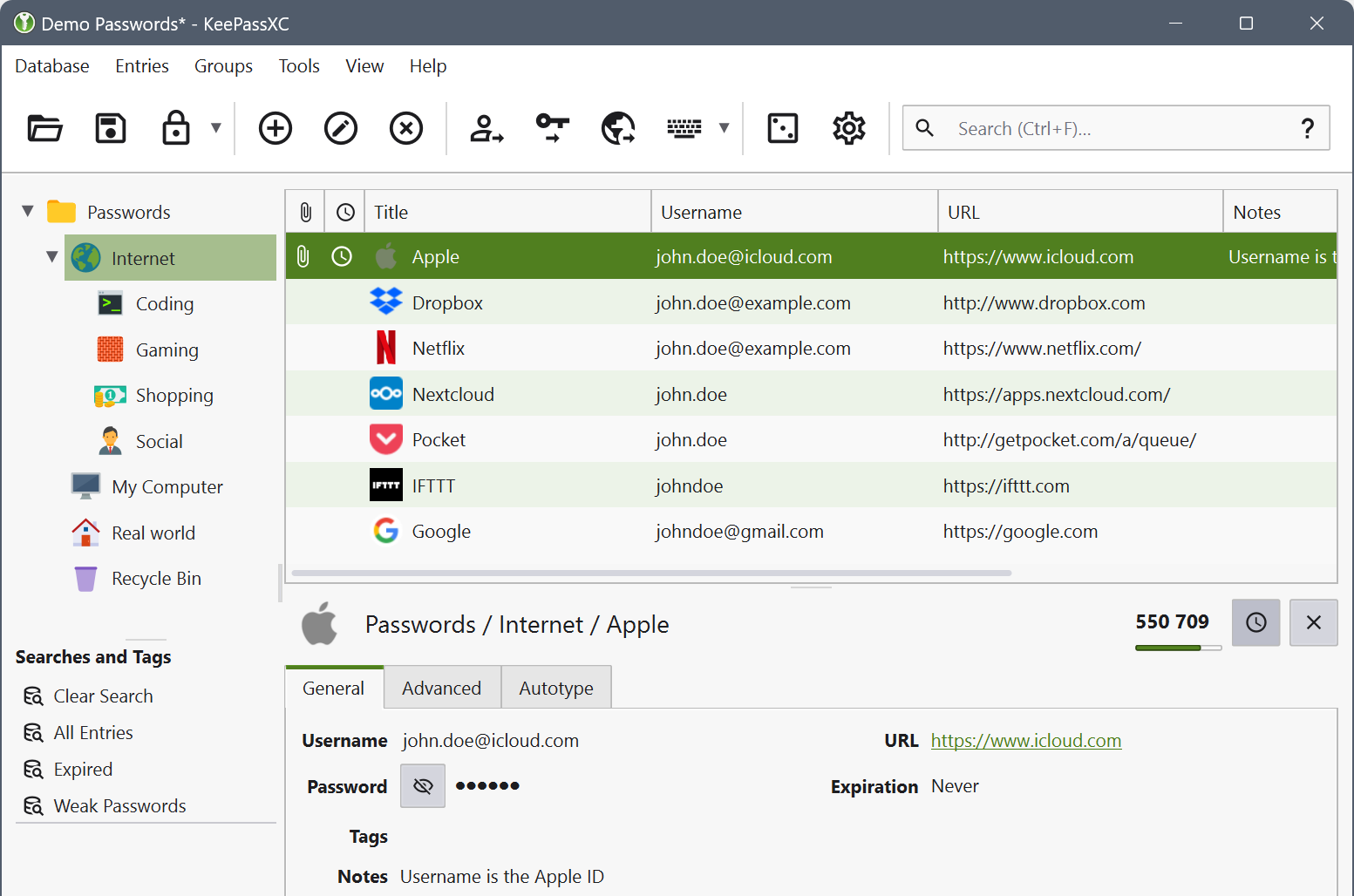Copy password using the key-arrow icon
The height and width of the screenshot is (896, 1354).
pos(553,128)
